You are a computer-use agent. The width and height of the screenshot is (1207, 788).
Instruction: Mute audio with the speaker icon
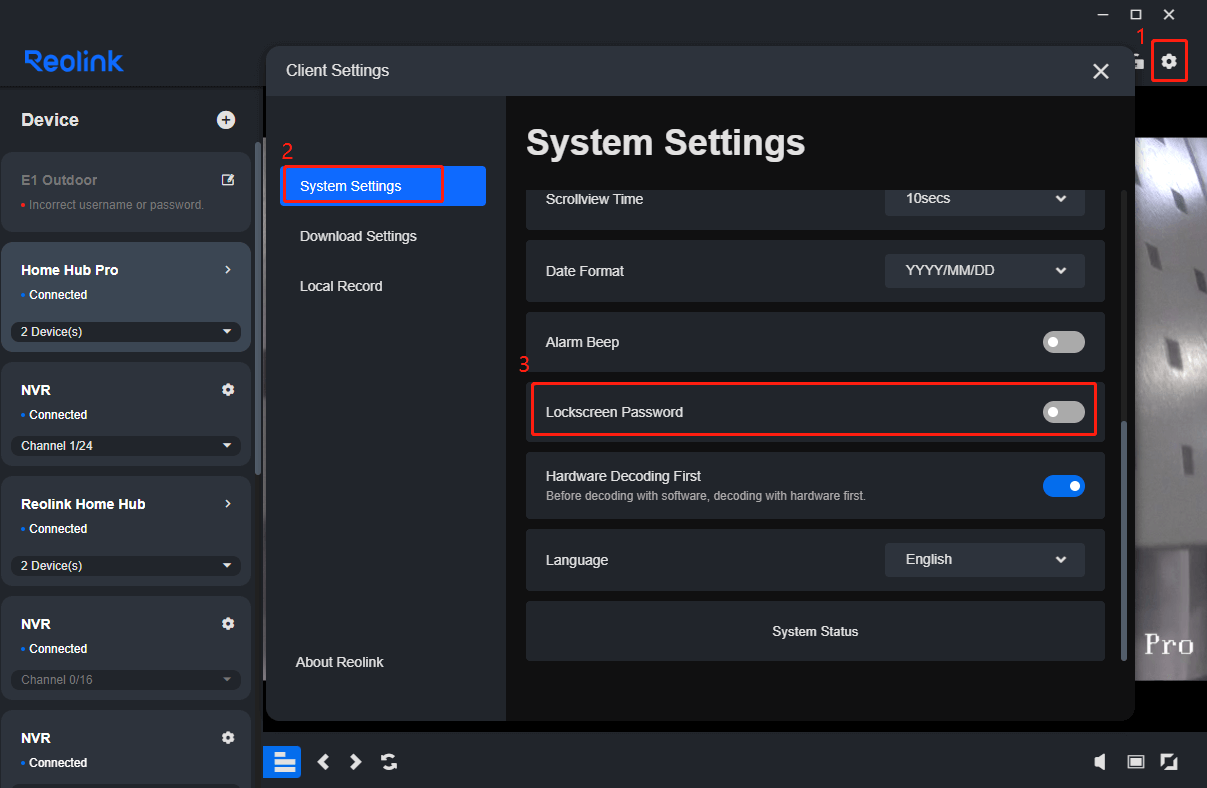pos(1100,762)
